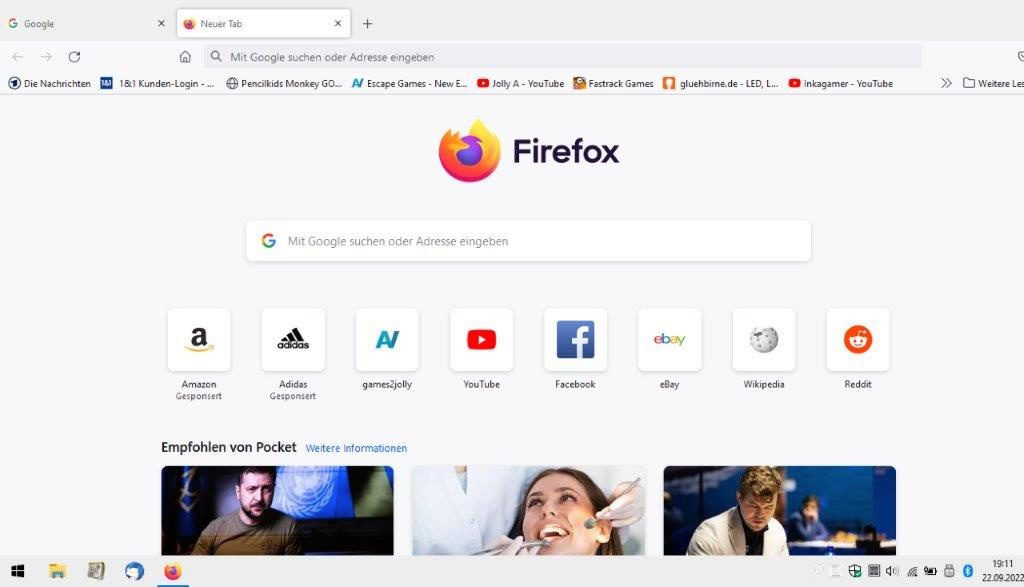Open Inkagamer - YouTube bookmark
This screenshot has width=1024, height=587.
point(840,84)
